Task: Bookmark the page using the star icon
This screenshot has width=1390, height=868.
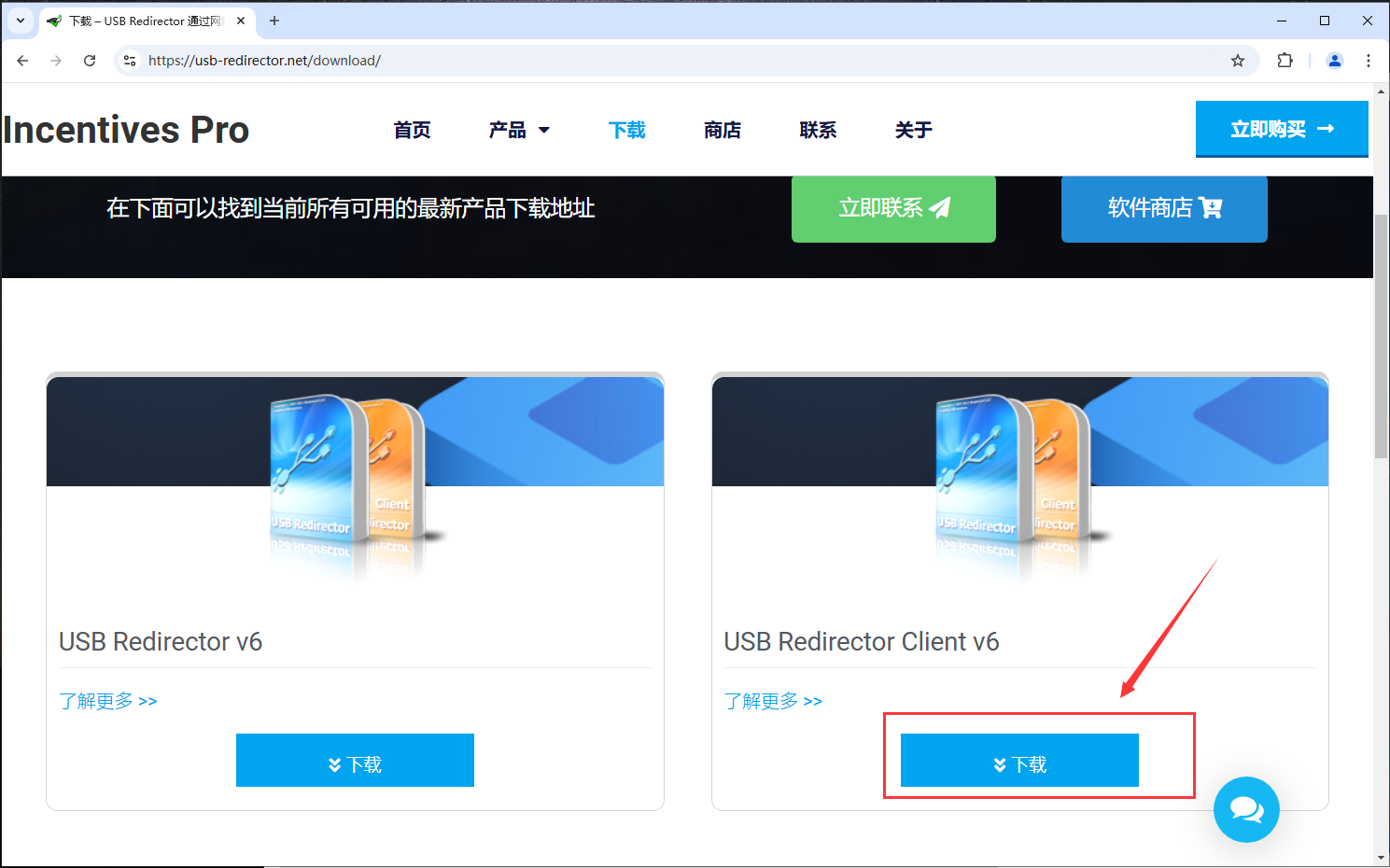Action: [x=1237, y=61]
